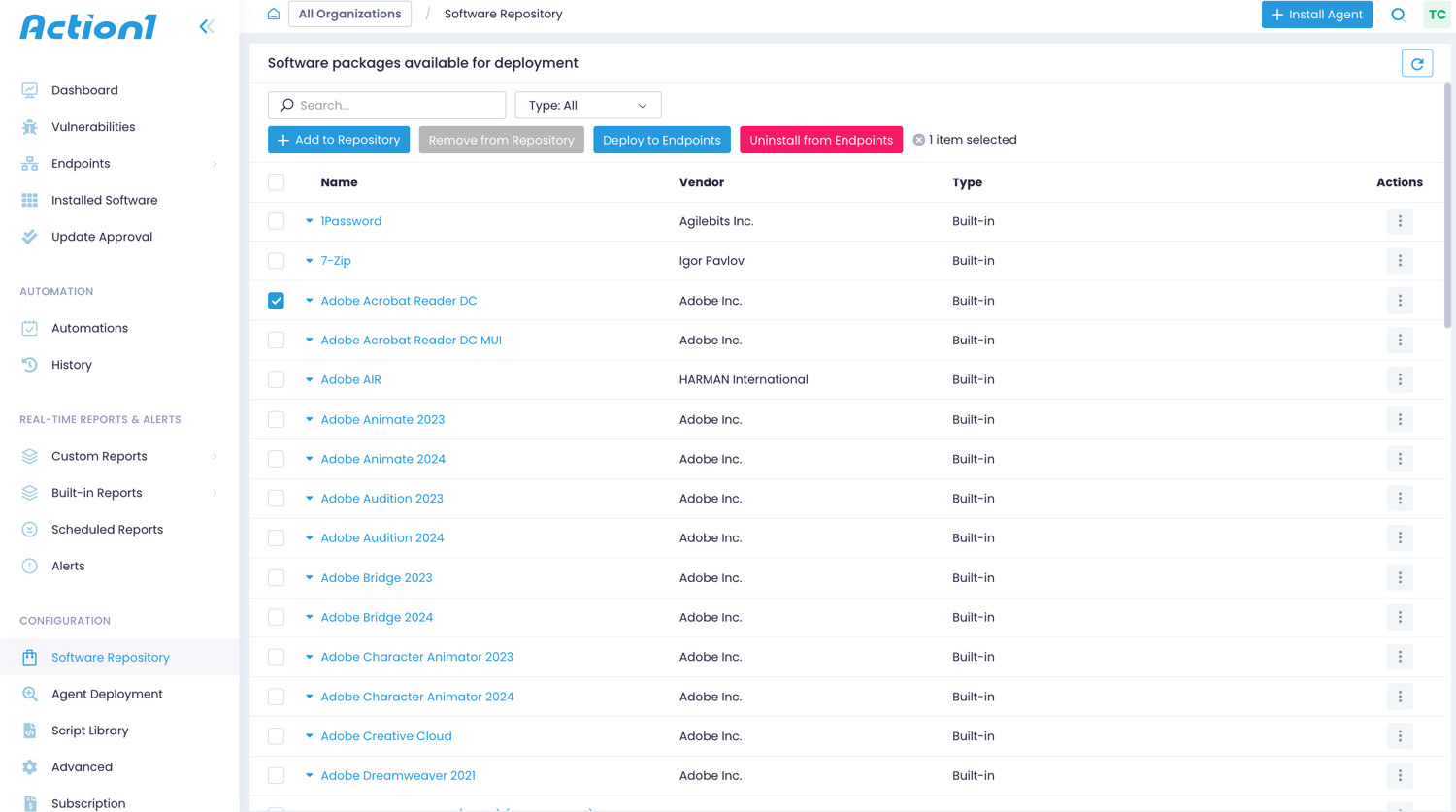The image size is (1456, 812).
Task: Expand the Adobe Acrobat Reader DC row arrow
Action: [x=310, y=301]
